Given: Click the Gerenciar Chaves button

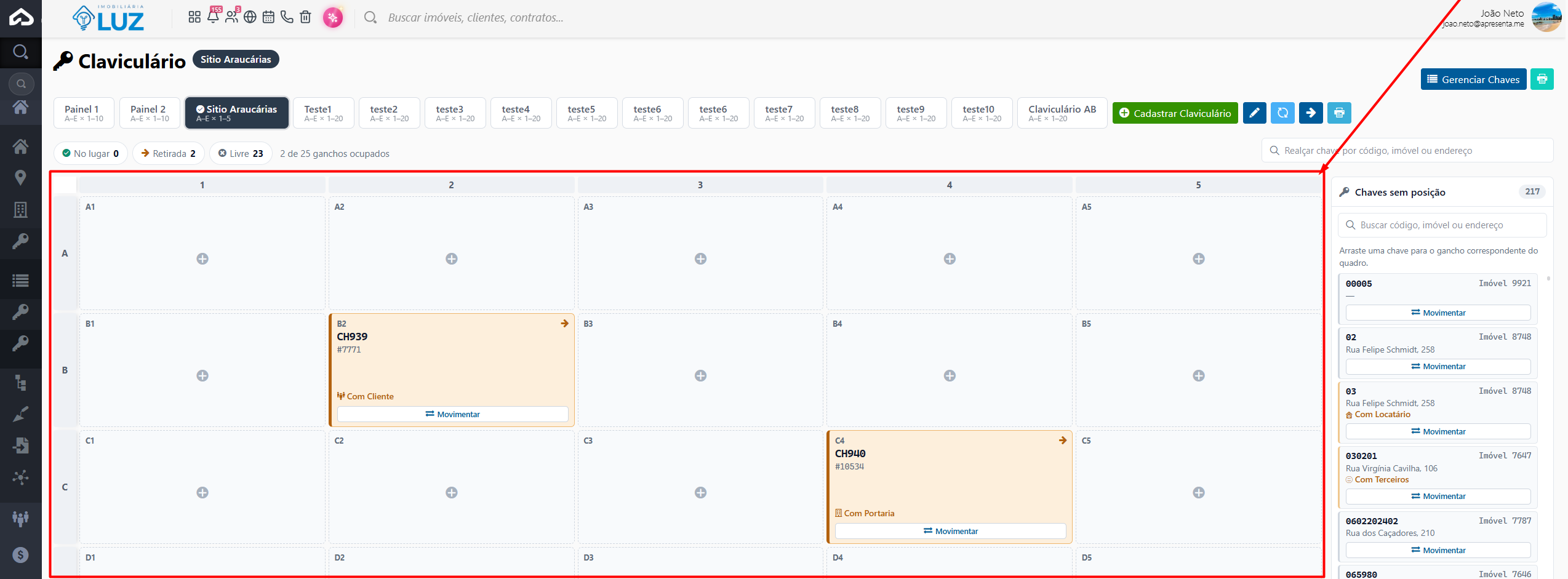Looking at the screenshot, I should [x=1473, y=79].
